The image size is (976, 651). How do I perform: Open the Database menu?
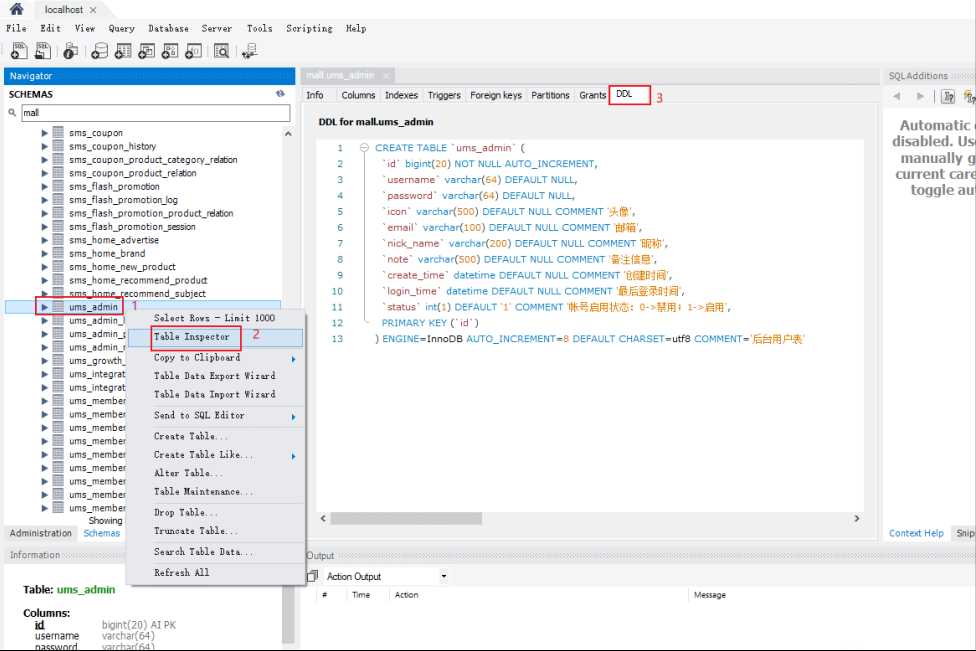[168, 28]
